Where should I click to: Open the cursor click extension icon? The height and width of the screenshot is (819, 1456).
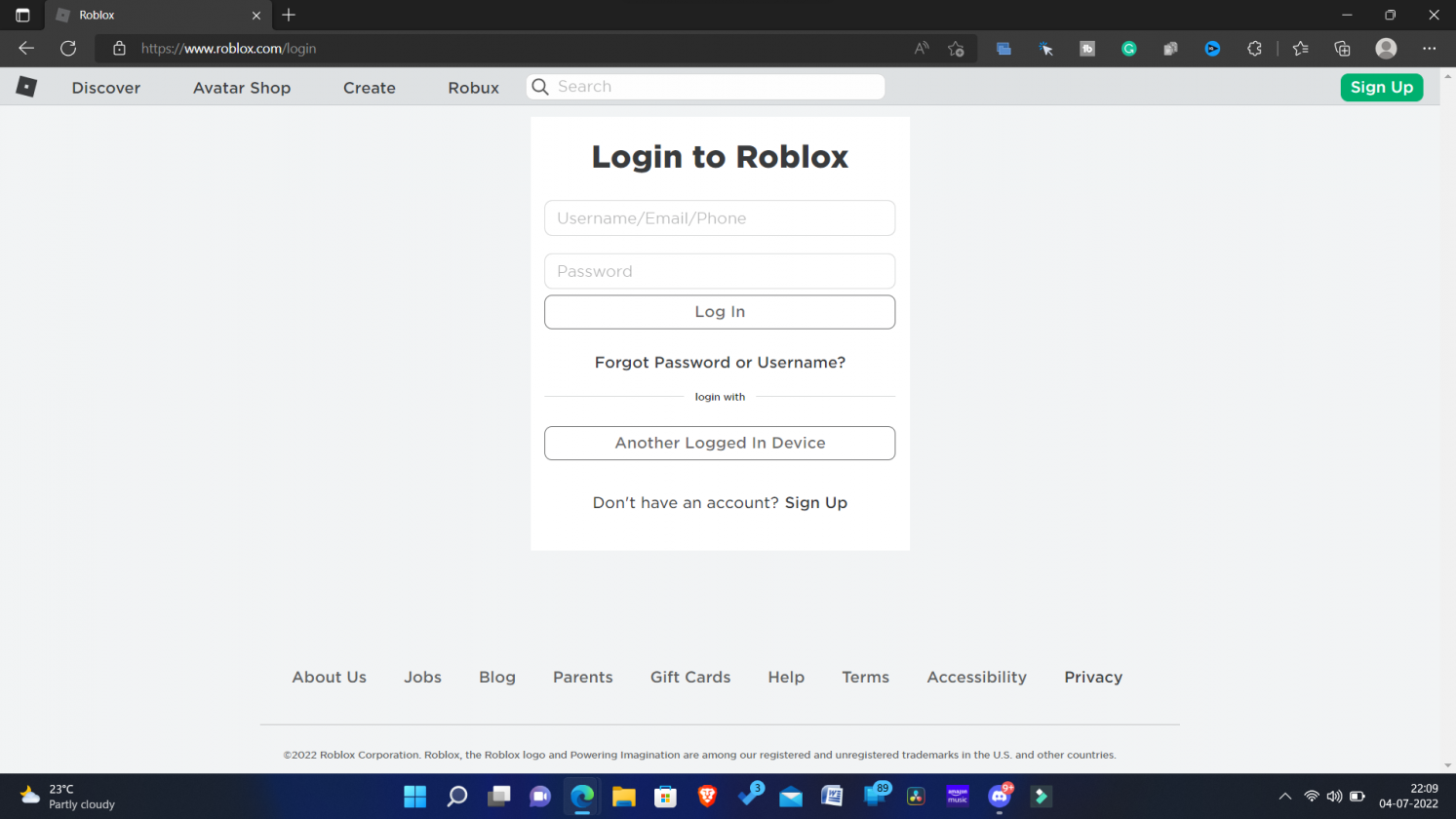point(1045,49)
